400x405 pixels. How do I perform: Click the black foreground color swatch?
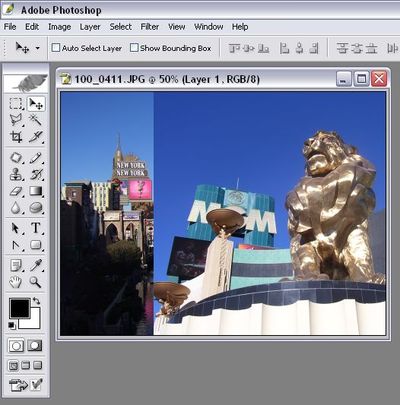20,308
